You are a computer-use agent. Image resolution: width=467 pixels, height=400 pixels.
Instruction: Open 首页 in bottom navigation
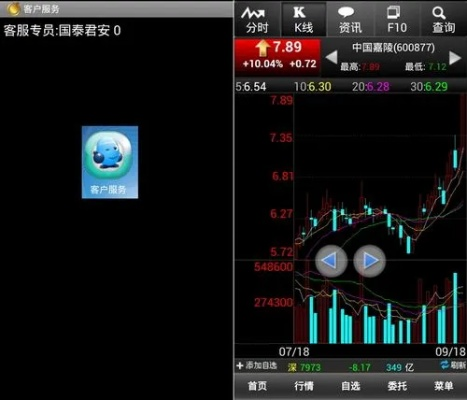click(257, 386)
